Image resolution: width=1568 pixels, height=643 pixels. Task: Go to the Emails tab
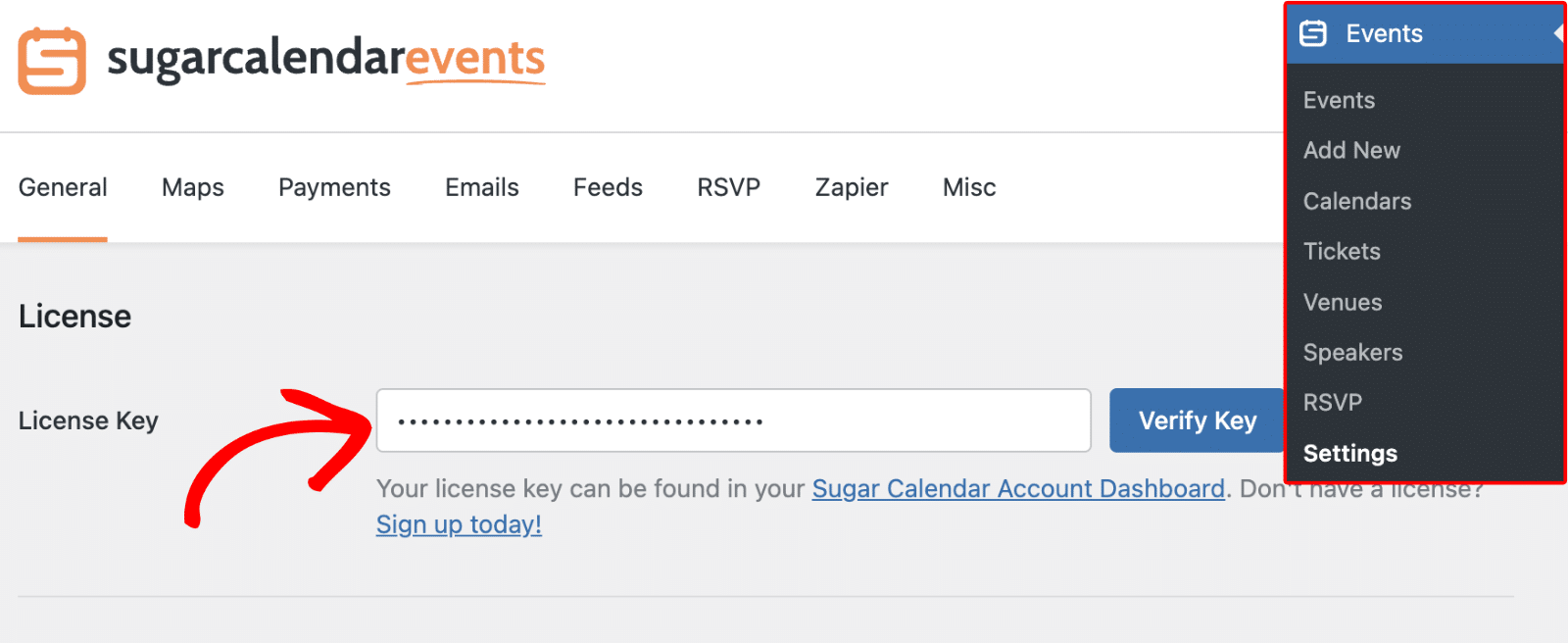pos(482,187)
